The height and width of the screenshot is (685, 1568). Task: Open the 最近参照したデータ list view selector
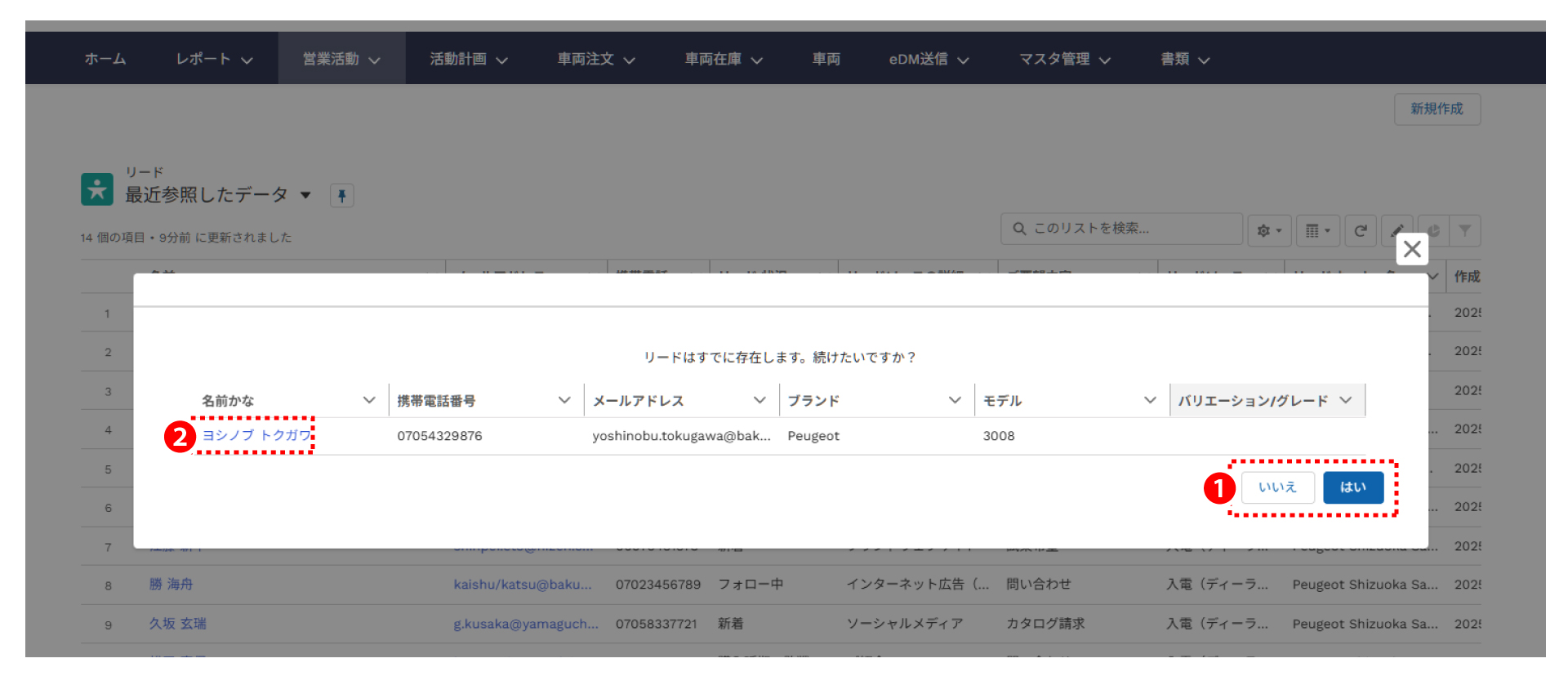point(305,195)
